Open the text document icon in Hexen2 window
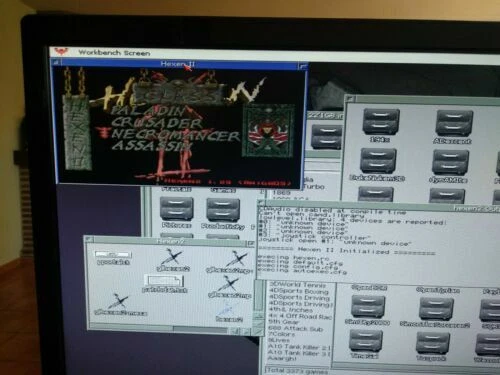This screenshot has width=500, height=375. click(x=165, y=284)
